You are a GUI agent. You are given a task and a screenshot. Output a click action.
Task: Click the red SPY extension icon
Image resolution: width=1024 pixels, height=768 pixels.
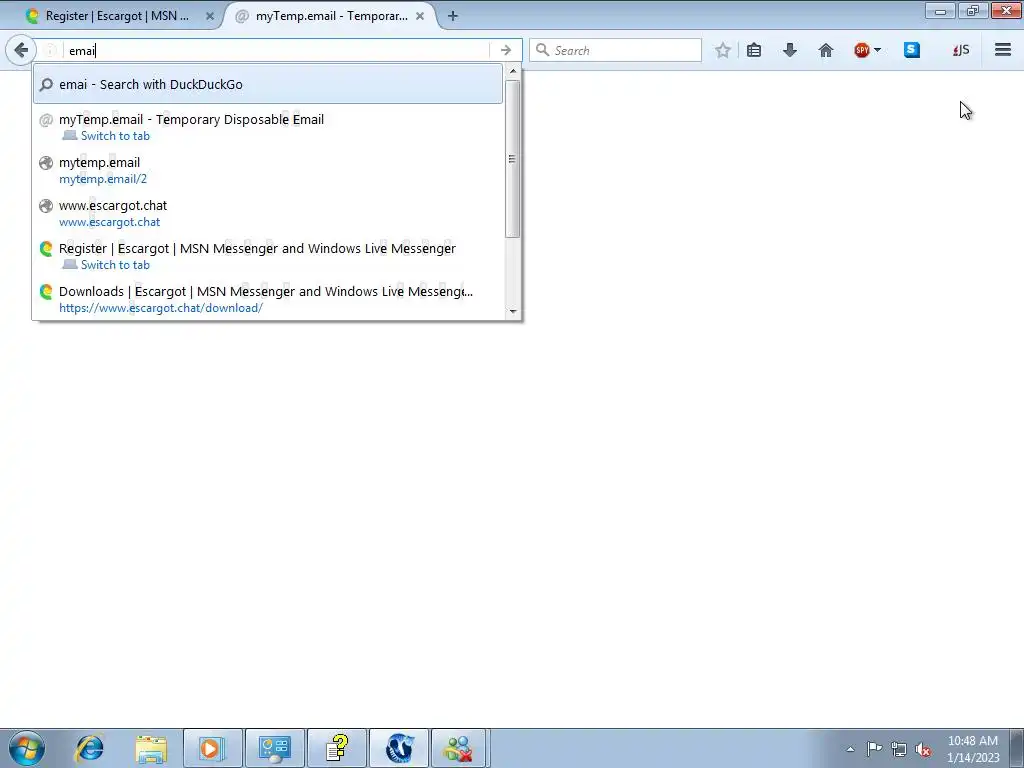(x=861, y=50)
